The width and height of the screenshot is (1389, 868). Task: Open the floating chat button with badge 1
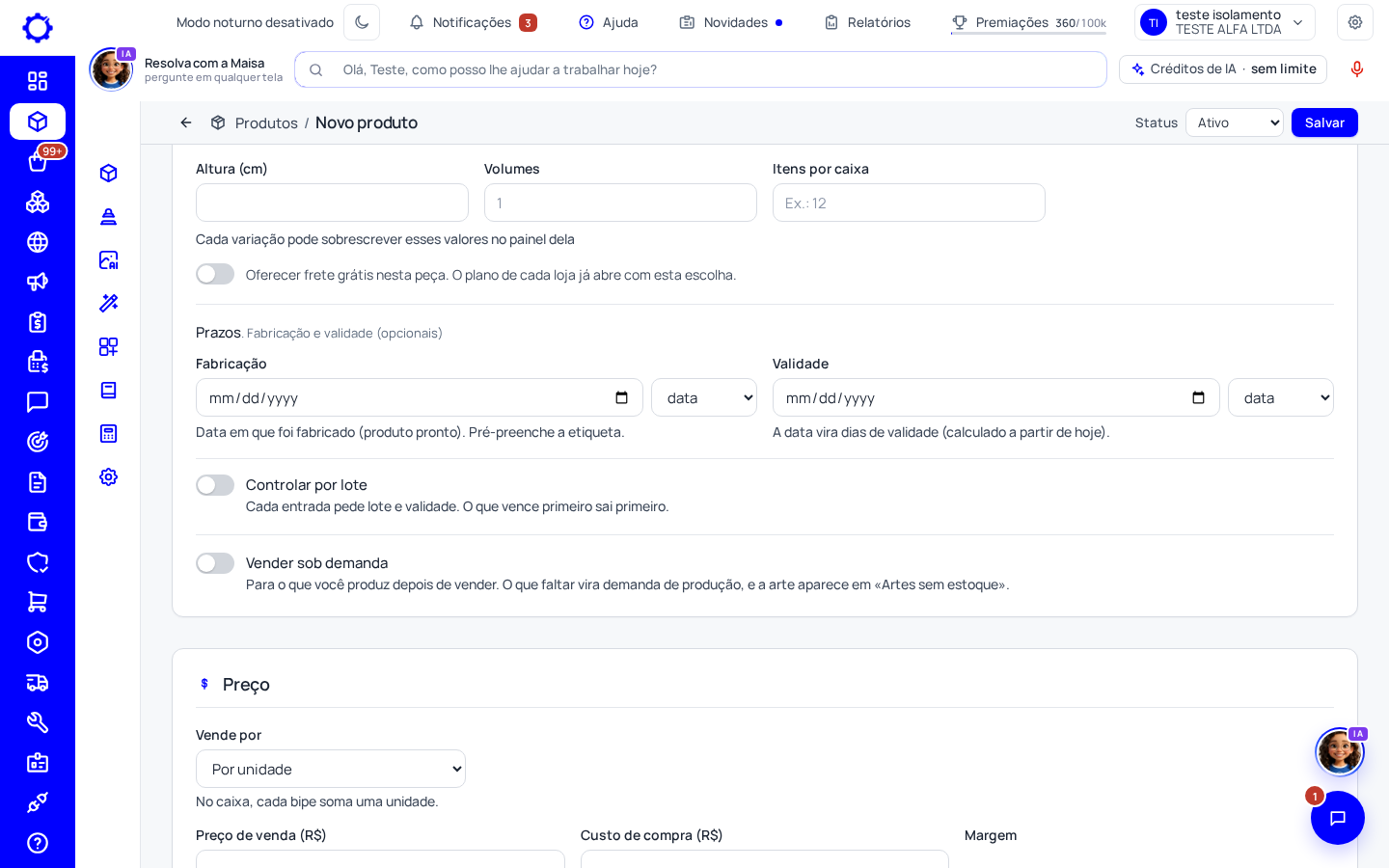pyautogui.click(x=1338, y=818)
